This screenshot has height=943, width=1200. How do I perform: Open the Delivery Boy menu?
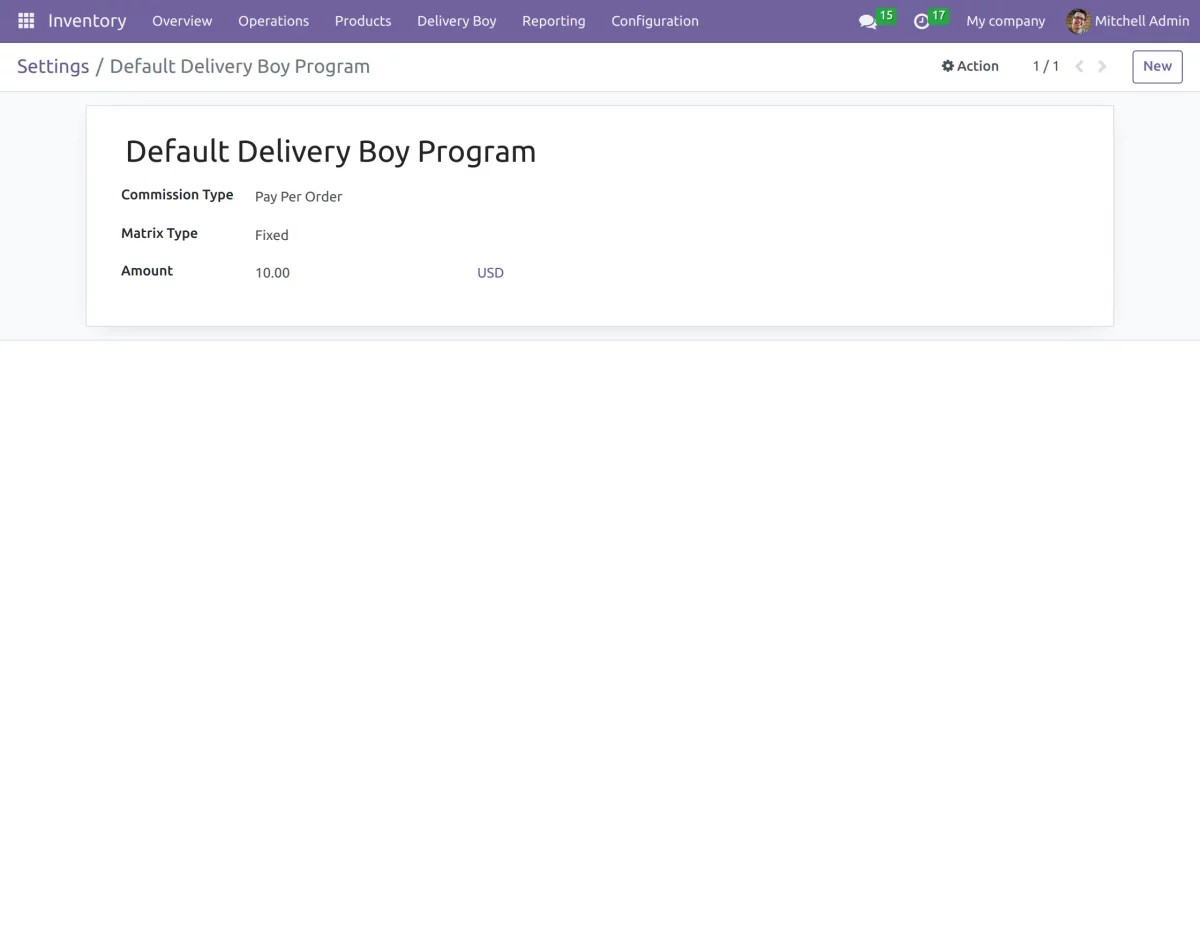456,21
